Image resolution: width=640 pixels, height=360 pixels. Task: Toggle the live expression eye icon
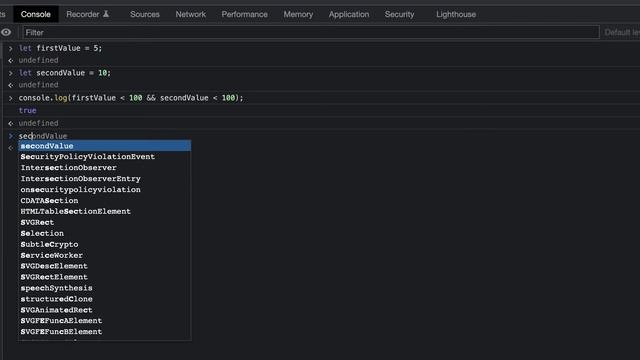pyautogui.click(x=6, y=32)
